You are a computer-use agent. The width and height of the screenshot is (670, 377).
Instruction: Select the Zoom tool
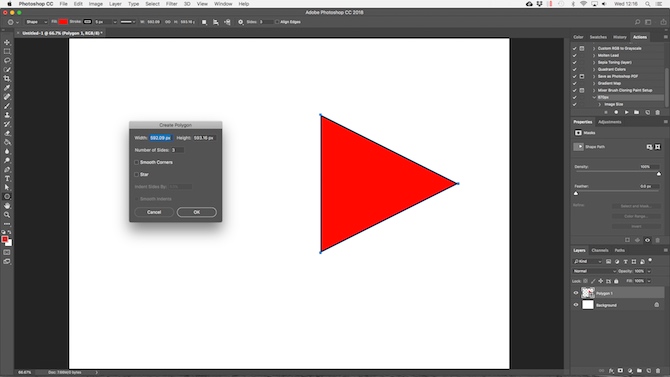(x=7, y=215)
